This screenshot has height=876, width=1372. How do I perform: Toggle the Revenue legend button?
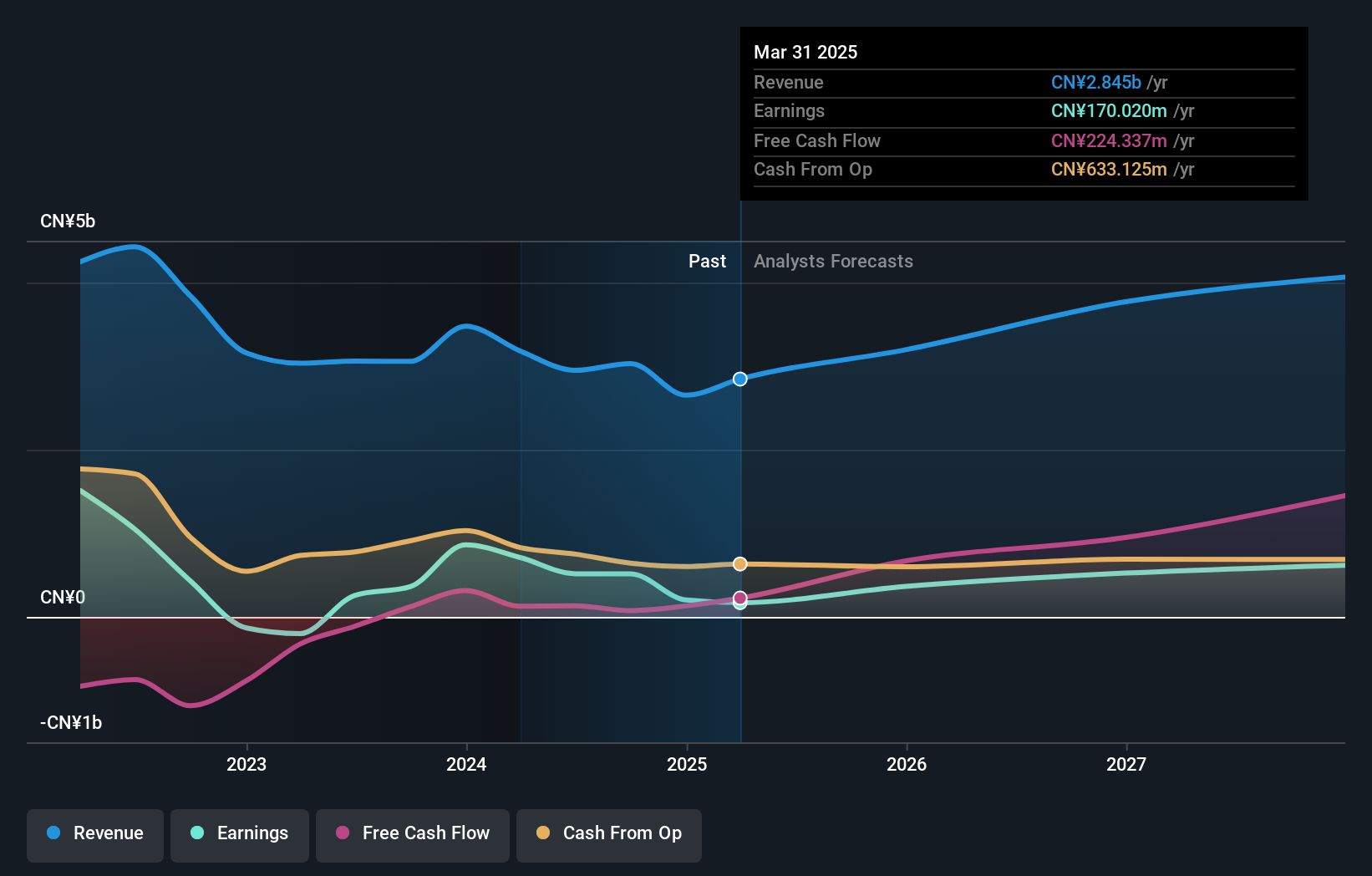[95, 835]
